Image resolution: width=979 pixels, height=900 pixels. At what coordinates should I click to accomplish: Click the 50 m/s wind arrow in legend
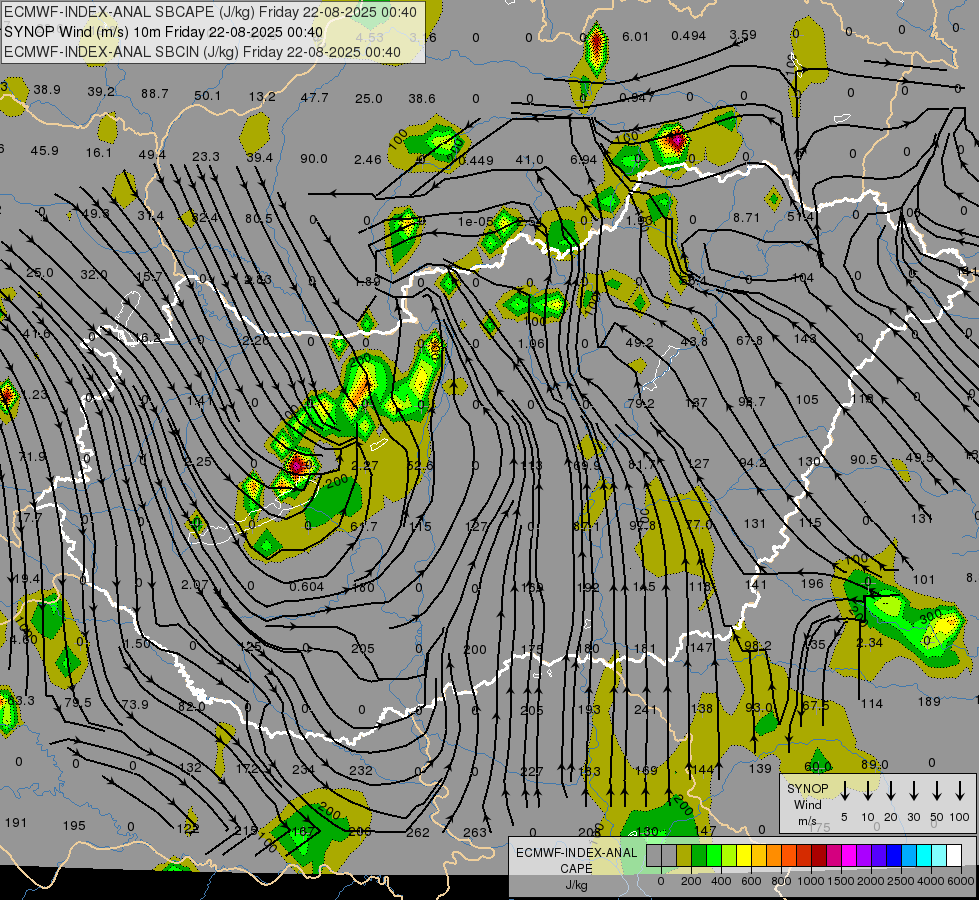pyautogui.click(x=937, y=791)
